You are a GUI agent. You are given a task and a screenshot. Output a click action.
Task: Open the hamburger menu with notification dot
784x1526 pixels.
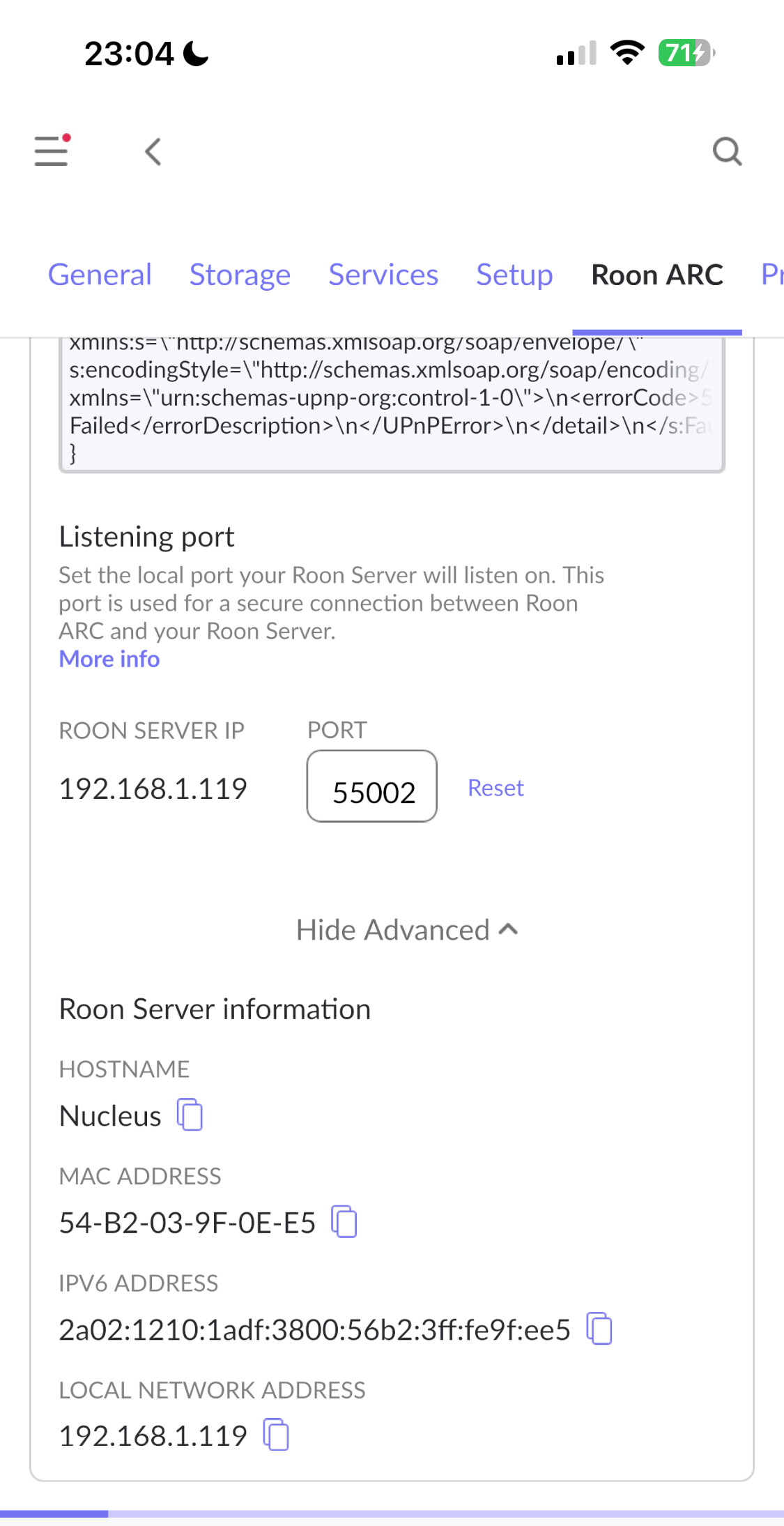click(x=52, y=150)
